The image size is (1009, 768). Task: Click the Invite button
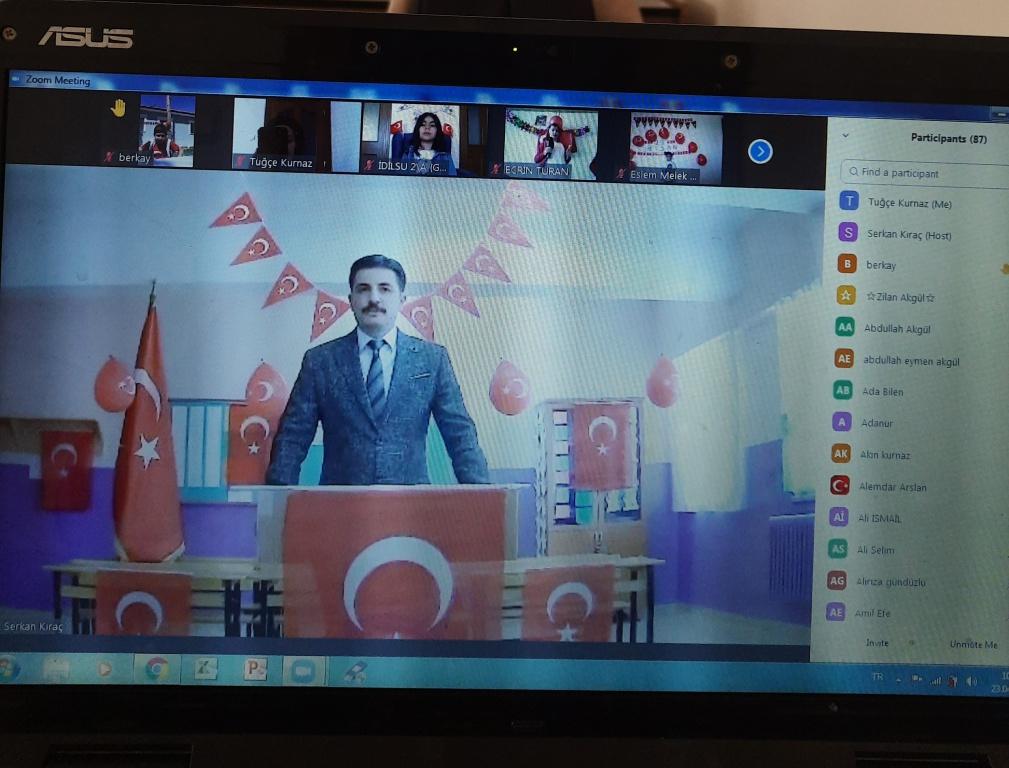coord(876,643)
